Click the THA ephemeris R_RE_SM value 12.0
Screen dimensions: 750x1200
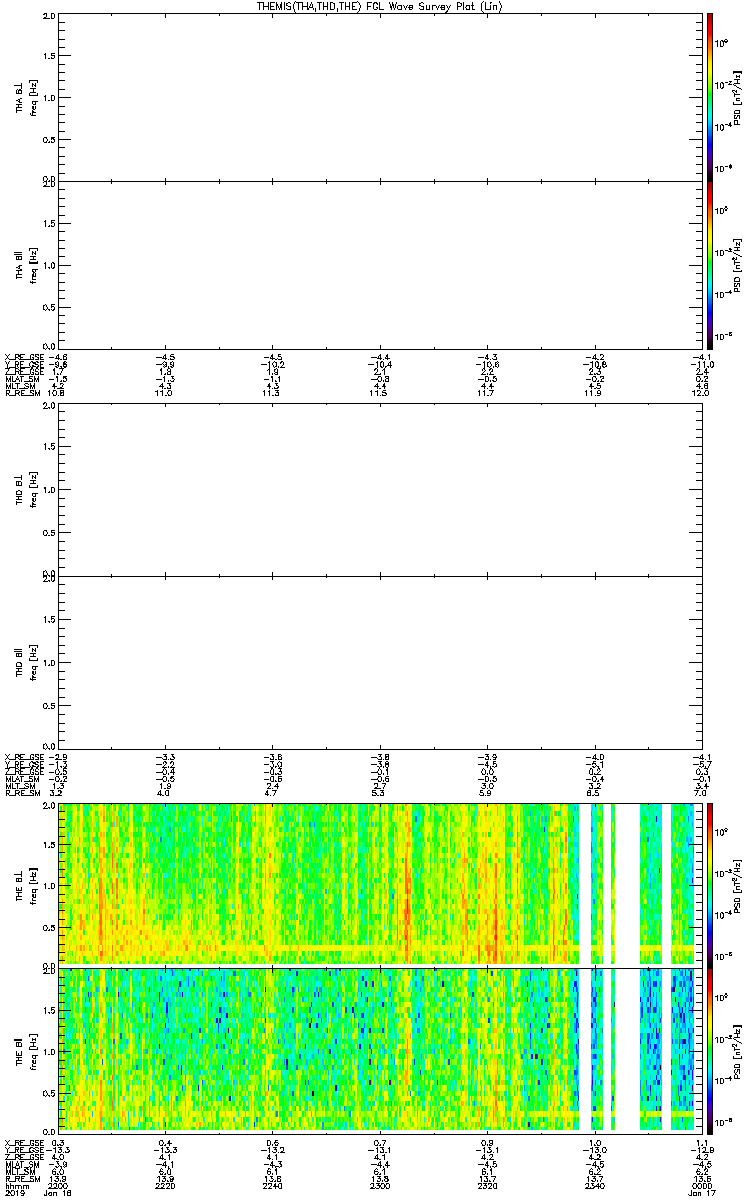coord(700,394)
